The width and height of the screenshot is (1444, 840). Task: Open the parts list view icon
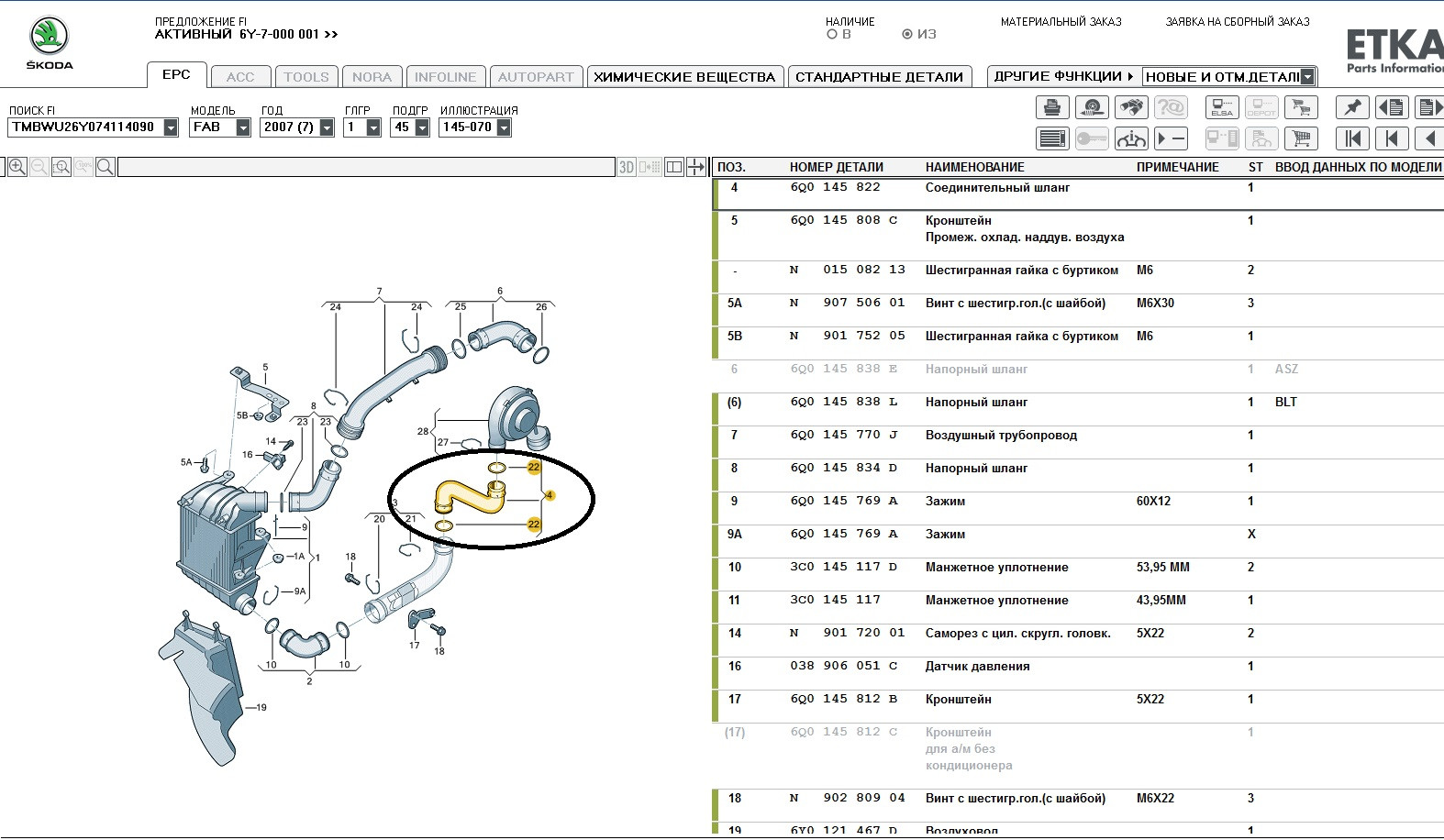[1052, 138]
